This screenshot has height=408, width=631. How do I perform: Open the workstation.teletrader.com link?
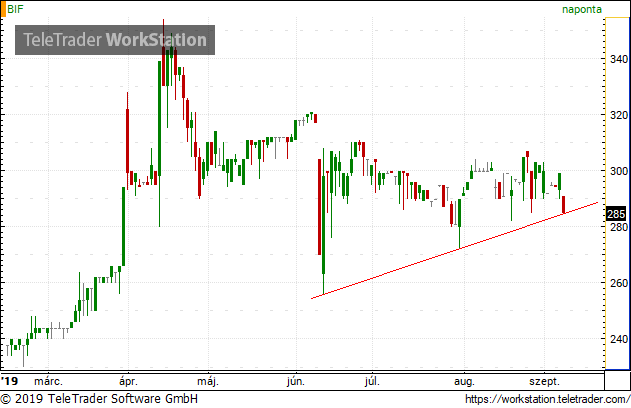(547, 399)
